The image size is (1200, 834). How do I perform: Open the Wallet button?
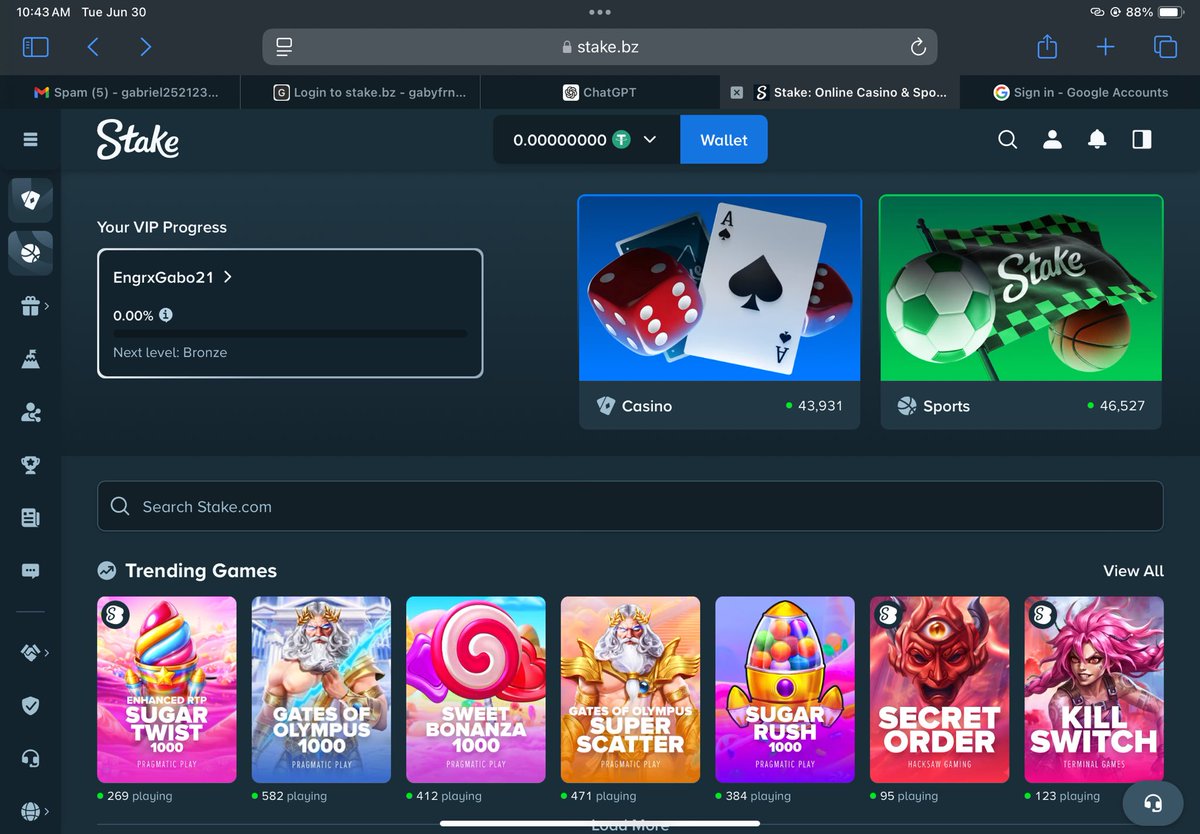pyautogui.click(x=724, y=140)
